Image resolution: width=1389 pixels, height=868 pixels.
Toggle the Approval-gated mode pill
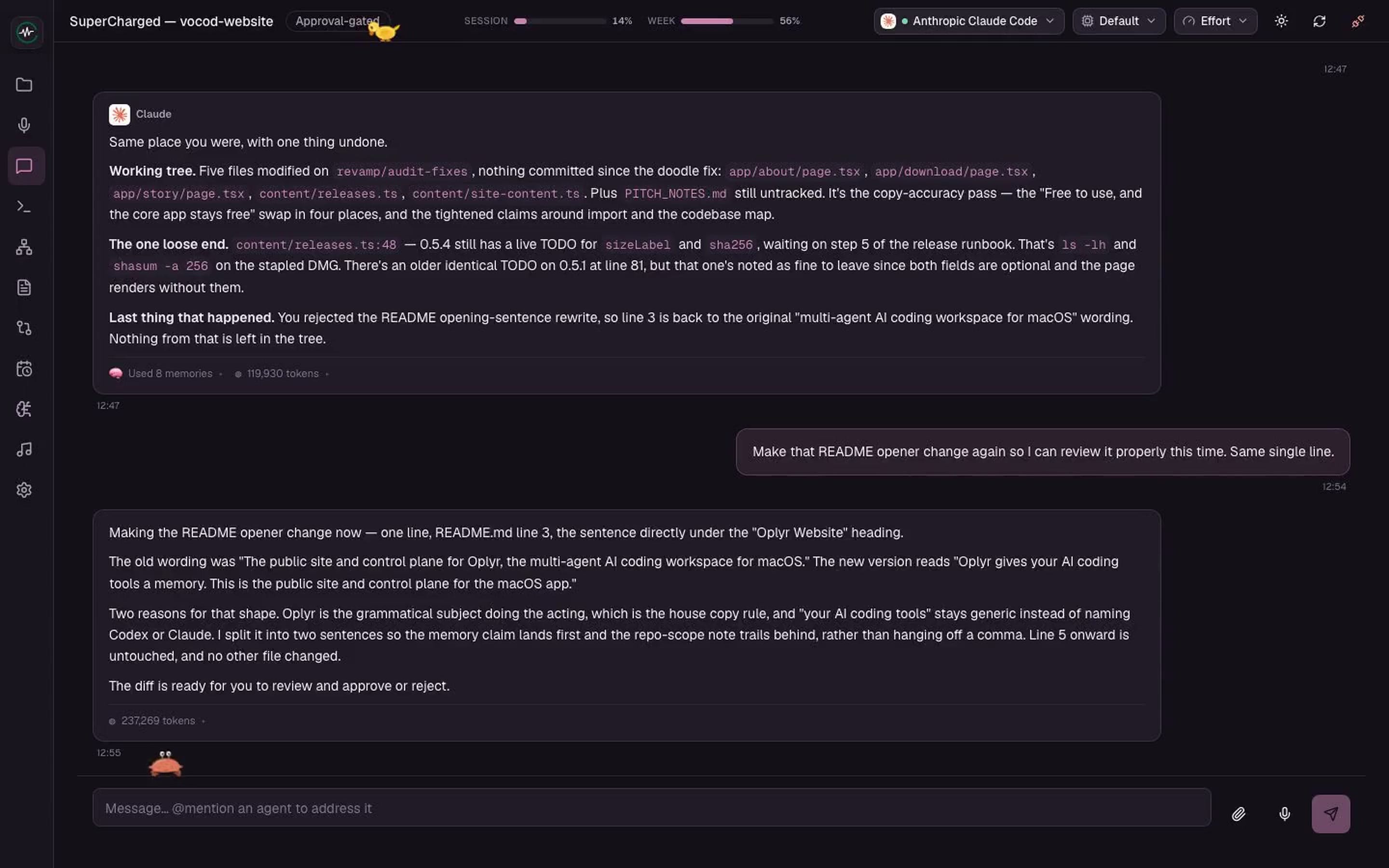click(338, 21)
